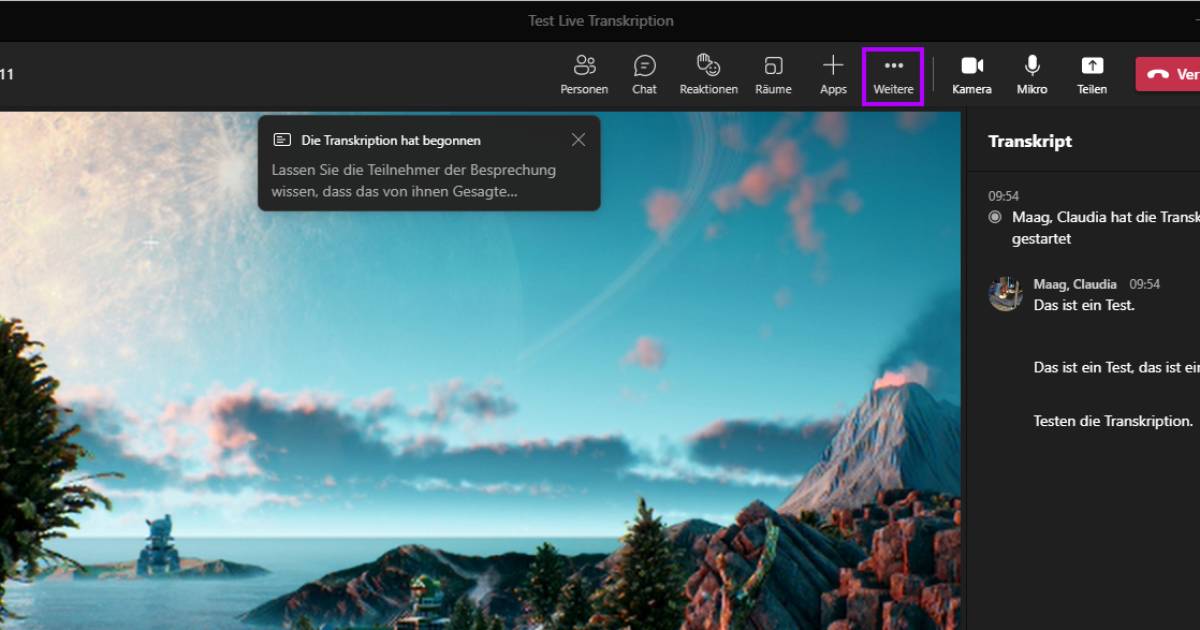Image resolution: width=1200 pixels, height=630 pixels.
Task: Start sharing via the Teilen icon
Action: click(1091, 73)
